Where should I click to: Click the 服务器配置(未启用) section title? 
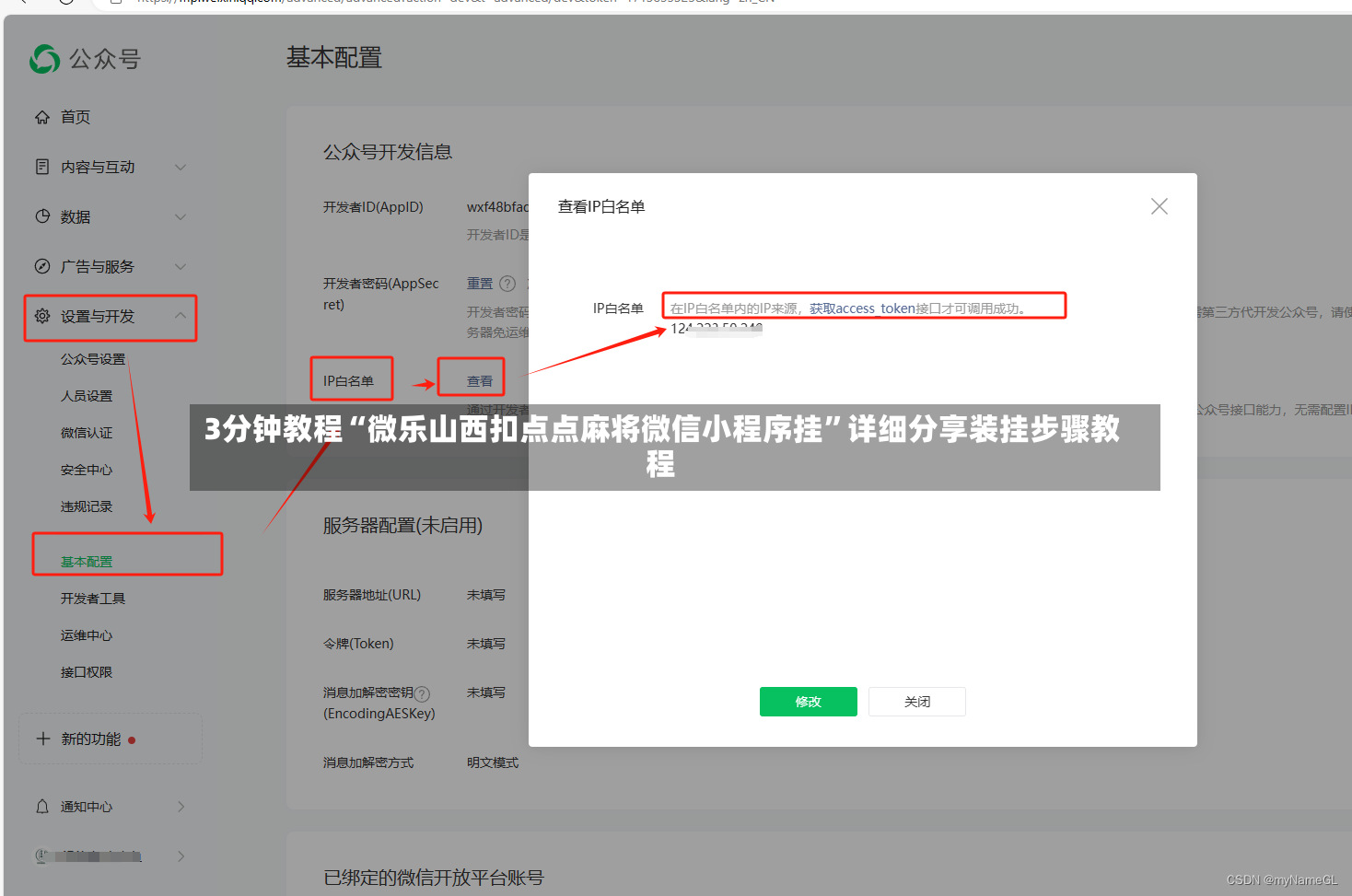click(x=403, y=526)
